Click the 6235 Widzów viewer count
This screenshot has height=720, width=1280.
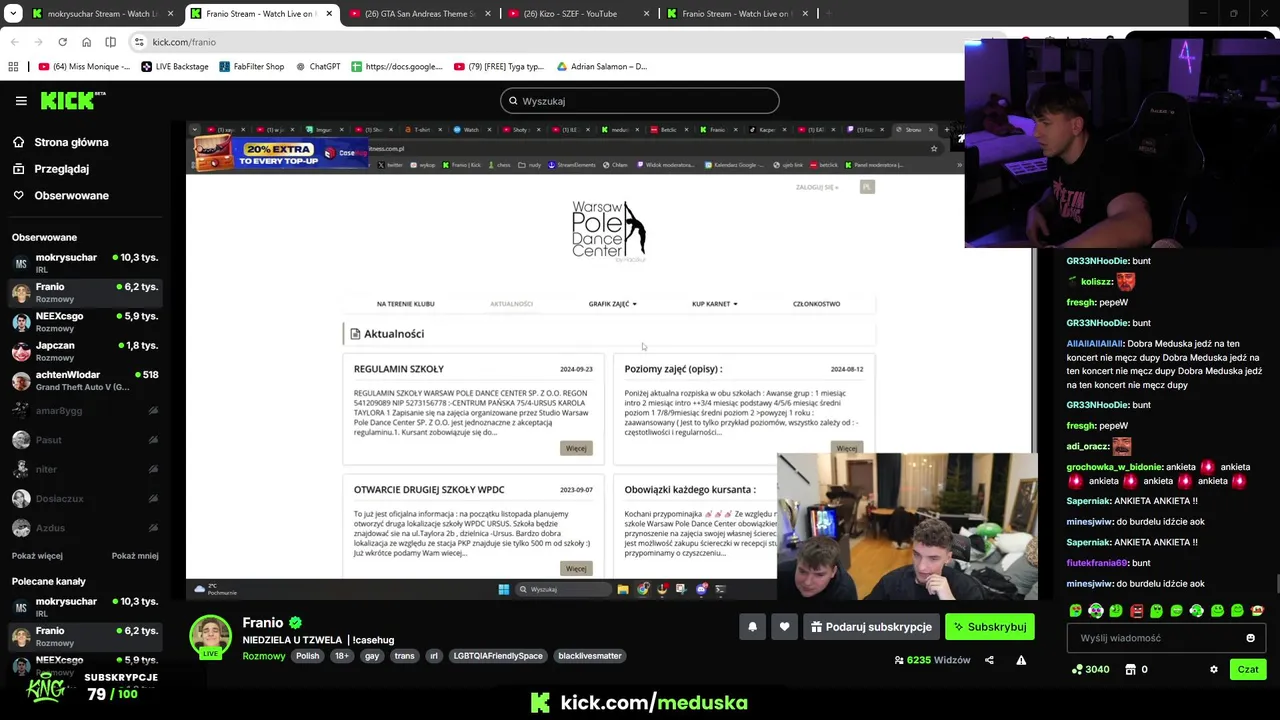[932, 660]
